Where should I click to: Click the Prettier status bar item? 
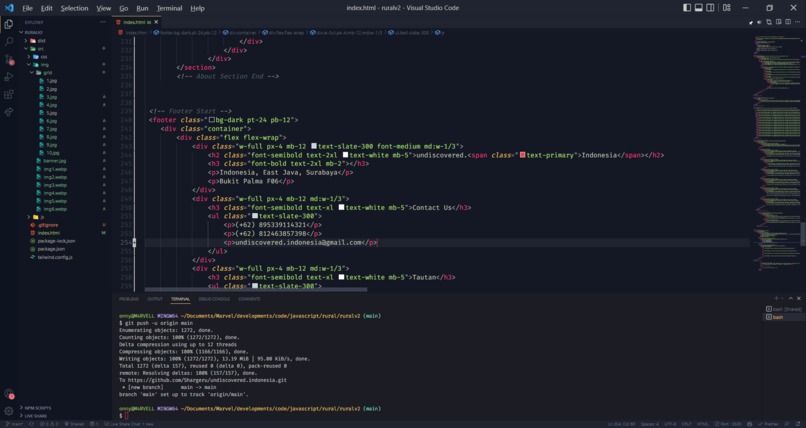(x=768, y=424)
